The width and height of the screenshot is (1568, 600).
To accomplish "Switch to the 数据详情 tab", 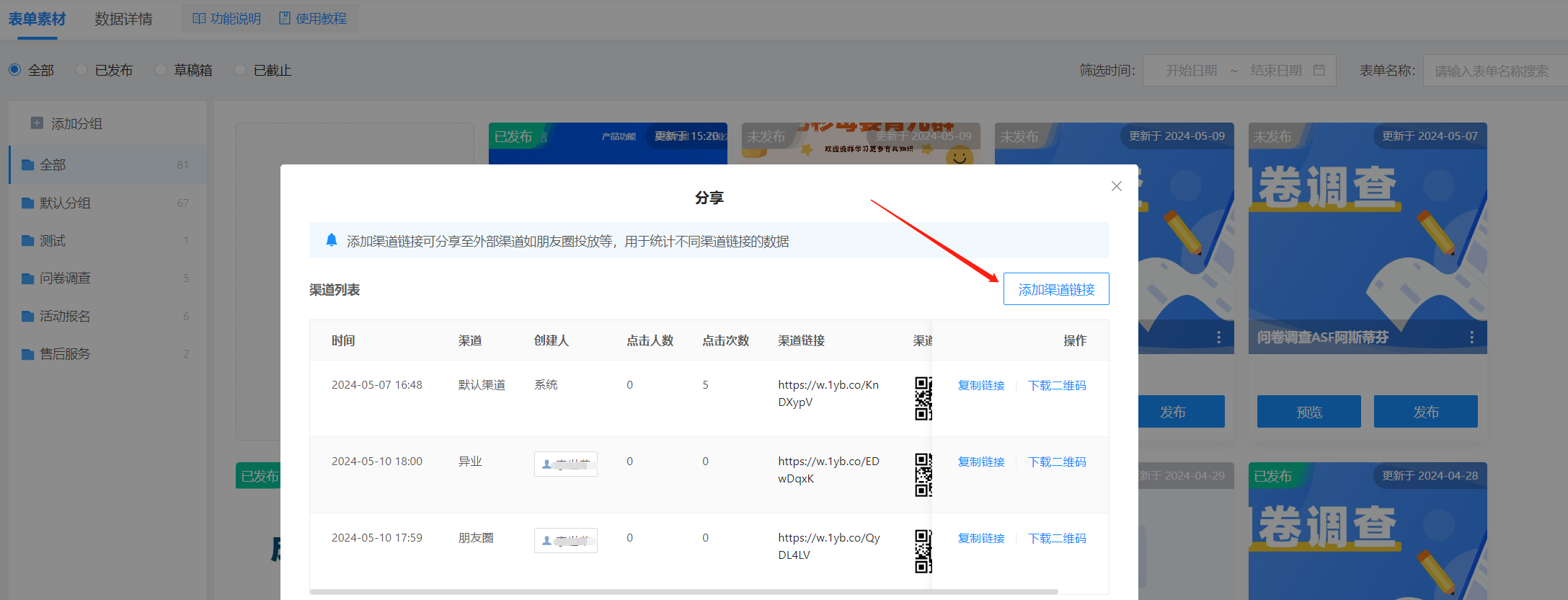I will point(123,19).
